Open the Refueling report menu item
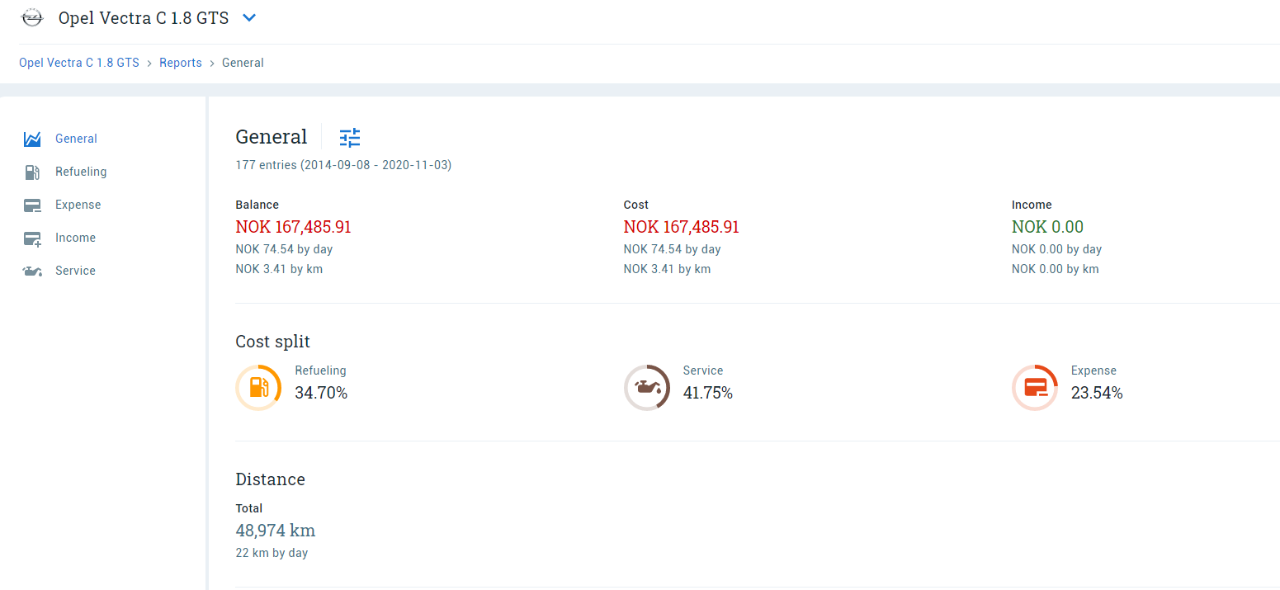Screen dimensions: 1280x590 [81, 172]
